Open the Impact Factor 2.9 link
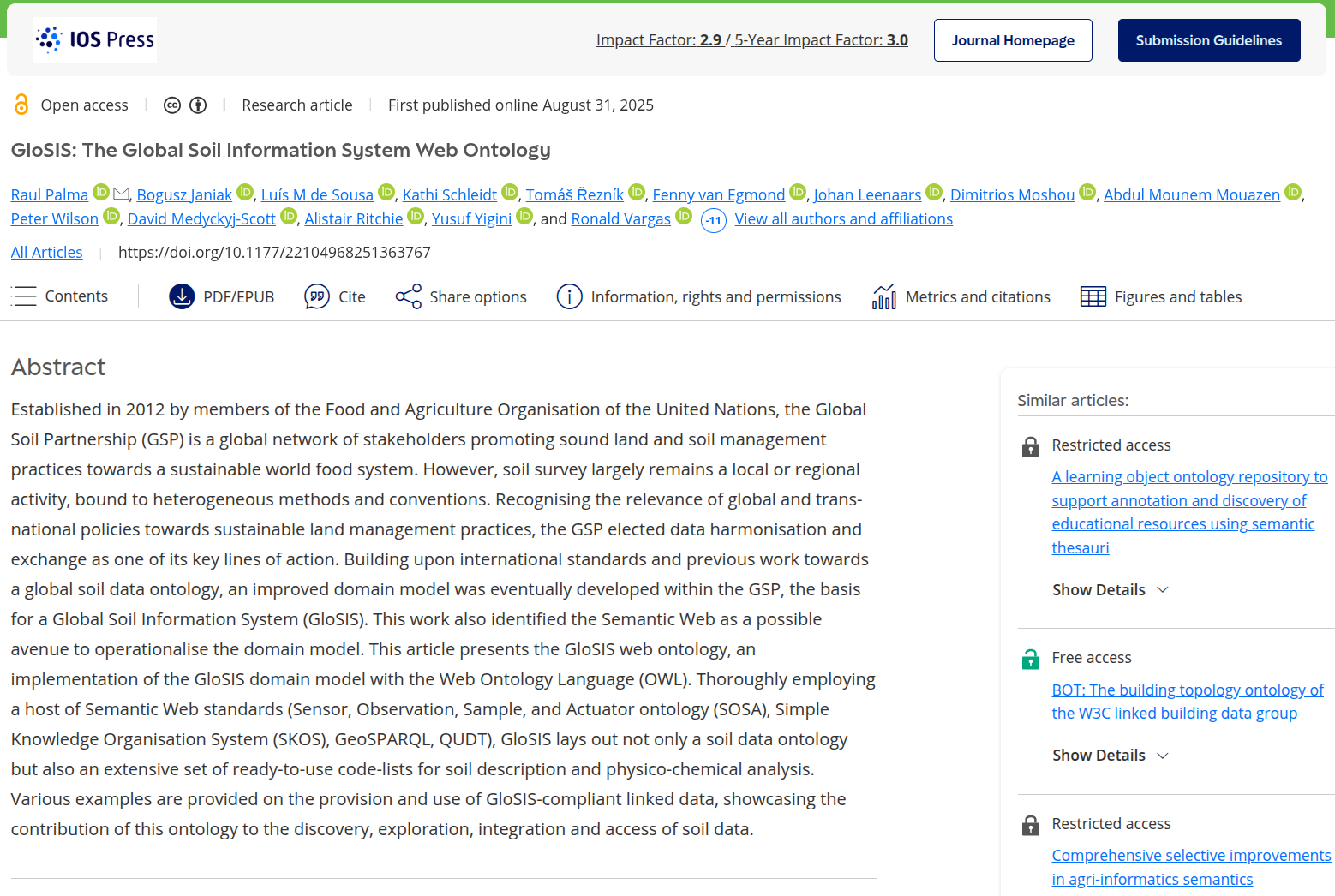 (659, 40)
